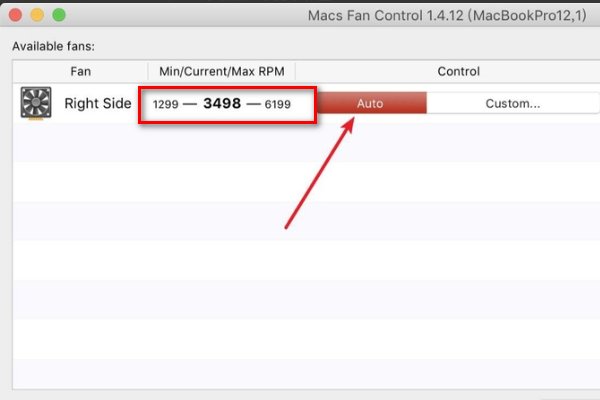Close the Macs Fan Control window
Viewport: 600px width, 400px height.
coord(16,17)
